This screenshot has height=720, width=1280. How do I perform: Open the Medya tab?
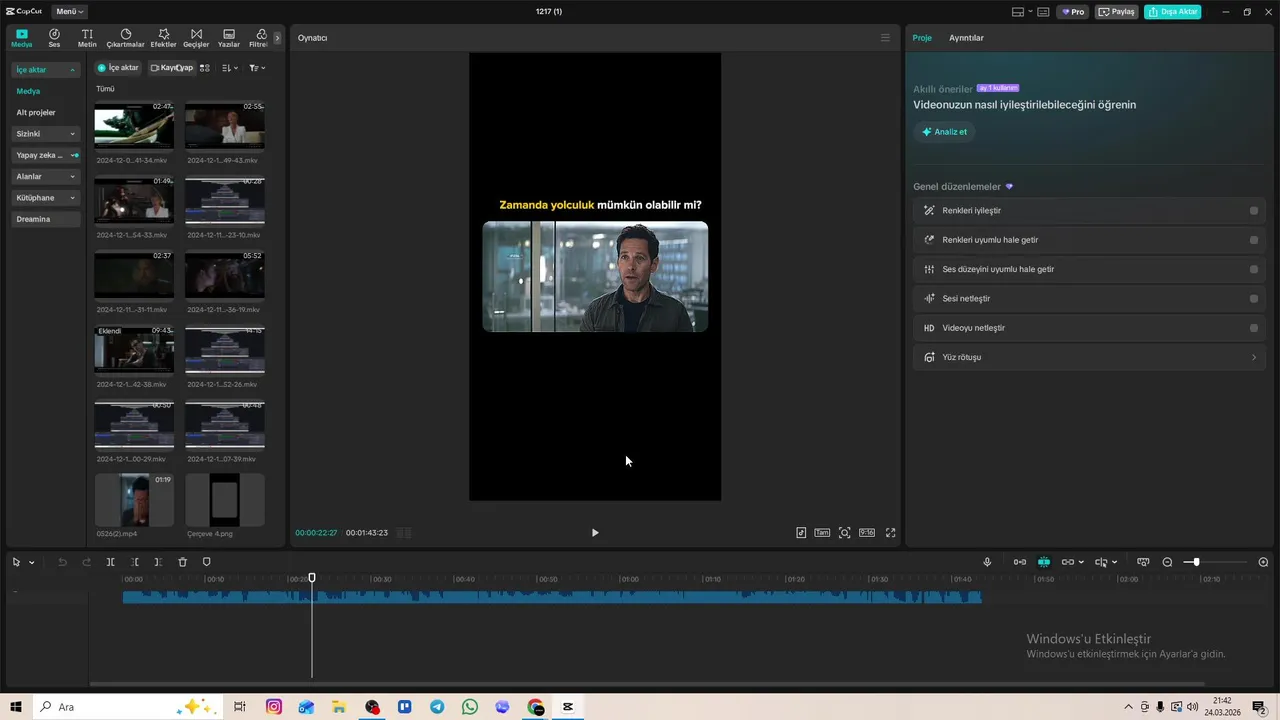tap(21, 38)
